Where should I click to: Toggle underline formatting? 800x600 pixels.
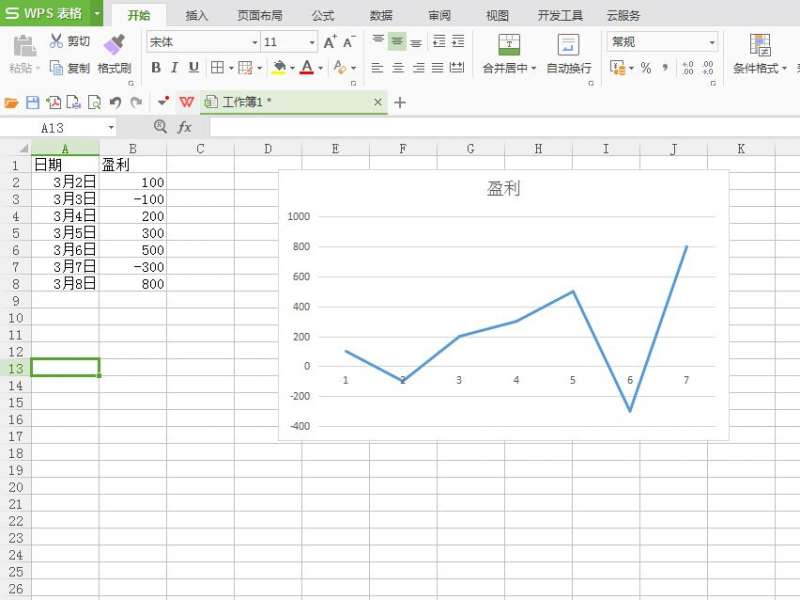click(x=193, y=68)
